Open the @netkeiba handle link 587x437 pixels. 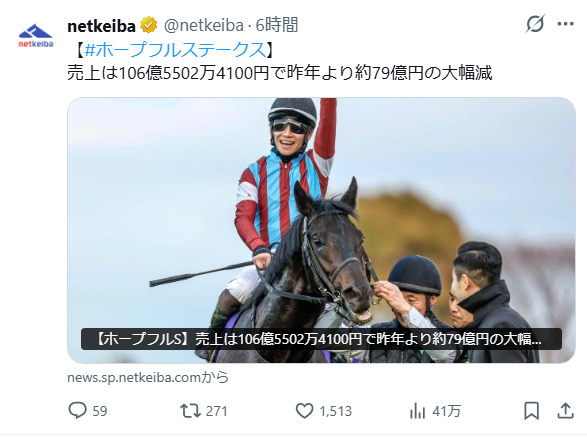(203, 25)
